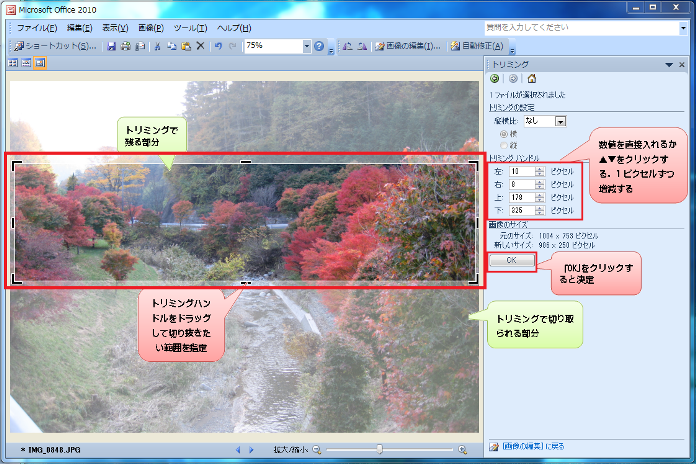Click the top-center crop handle on photo
This screenshot has height=466, width=696.
245,162
